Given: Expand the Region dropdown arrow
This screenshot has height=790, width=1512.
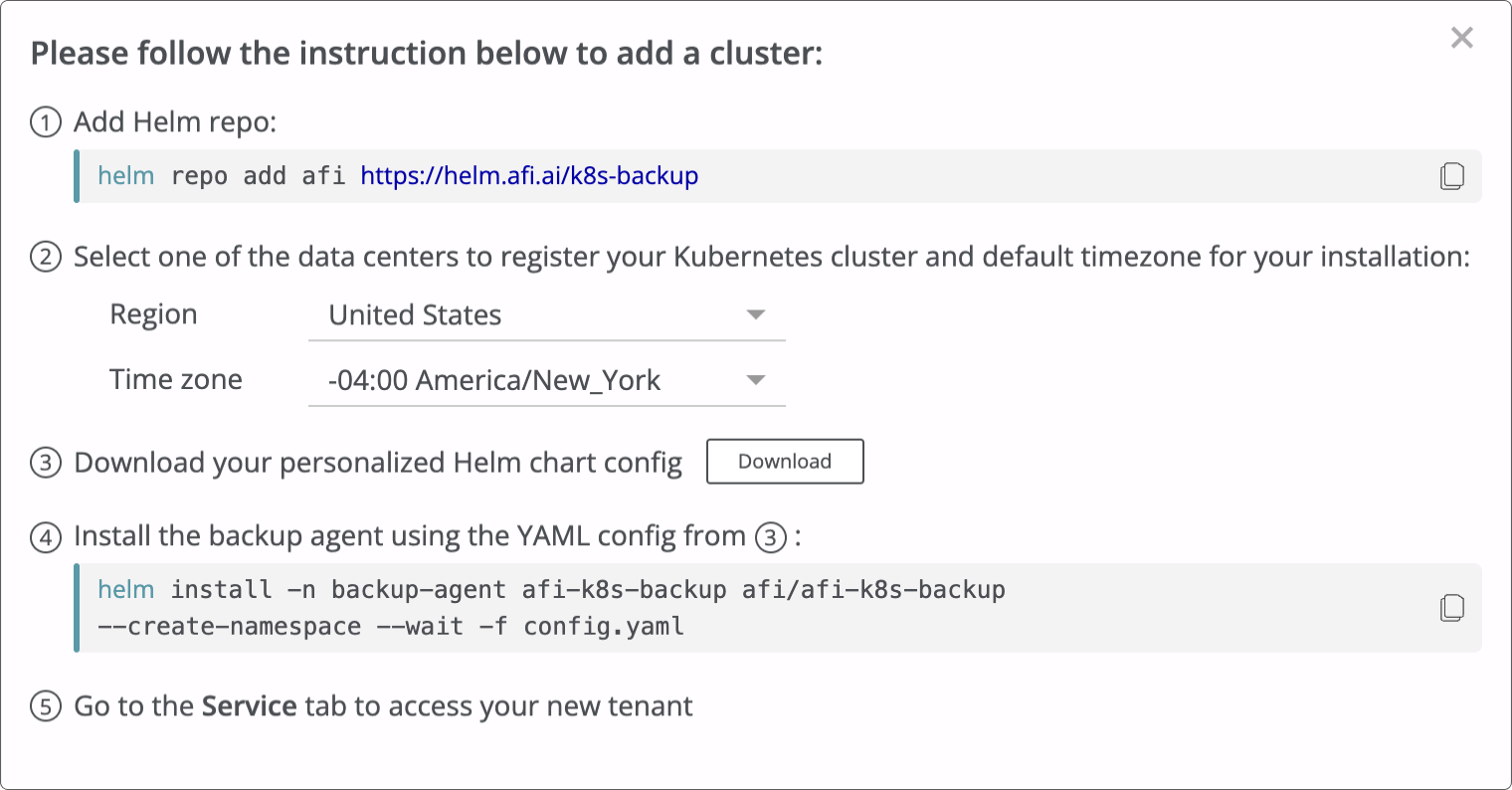Looking at the screenshot, I should [756, 315].
